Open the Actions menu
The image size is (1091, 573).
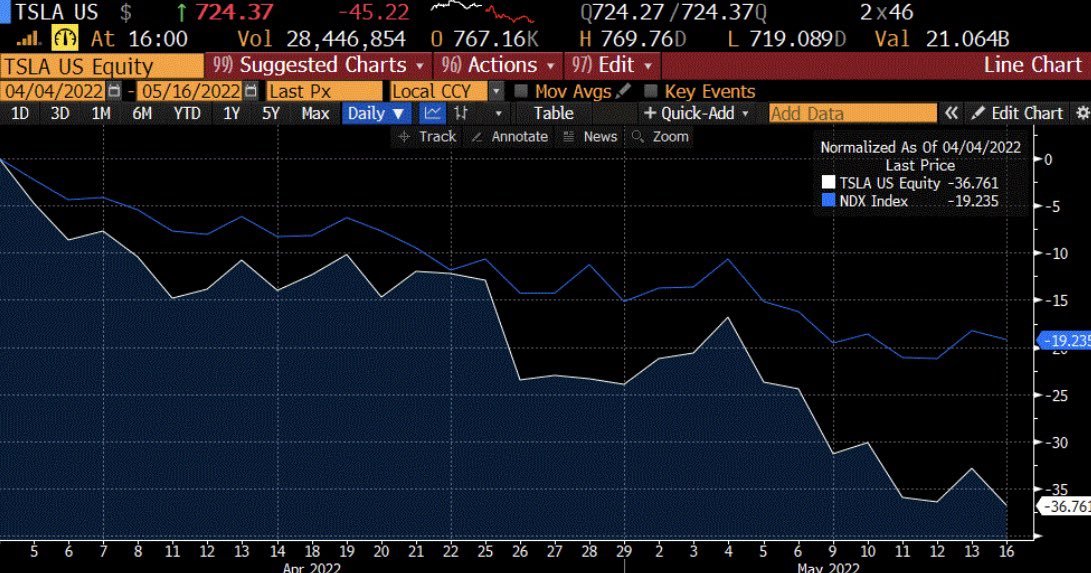point(497,65)
